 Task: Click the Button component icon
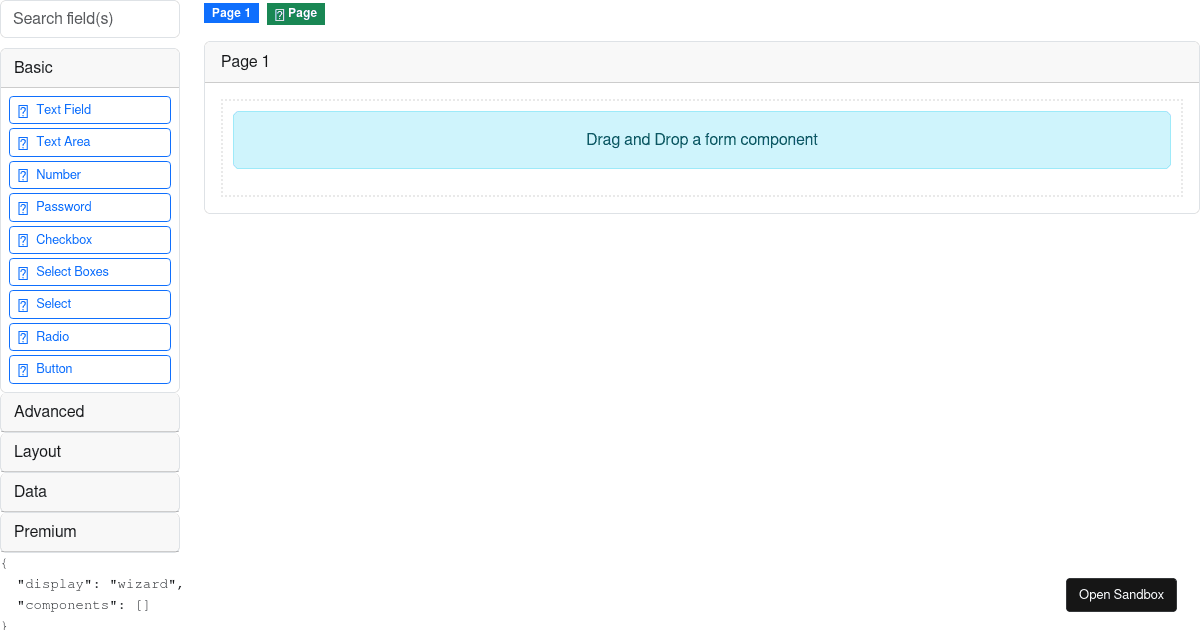[x=23, y=369]
